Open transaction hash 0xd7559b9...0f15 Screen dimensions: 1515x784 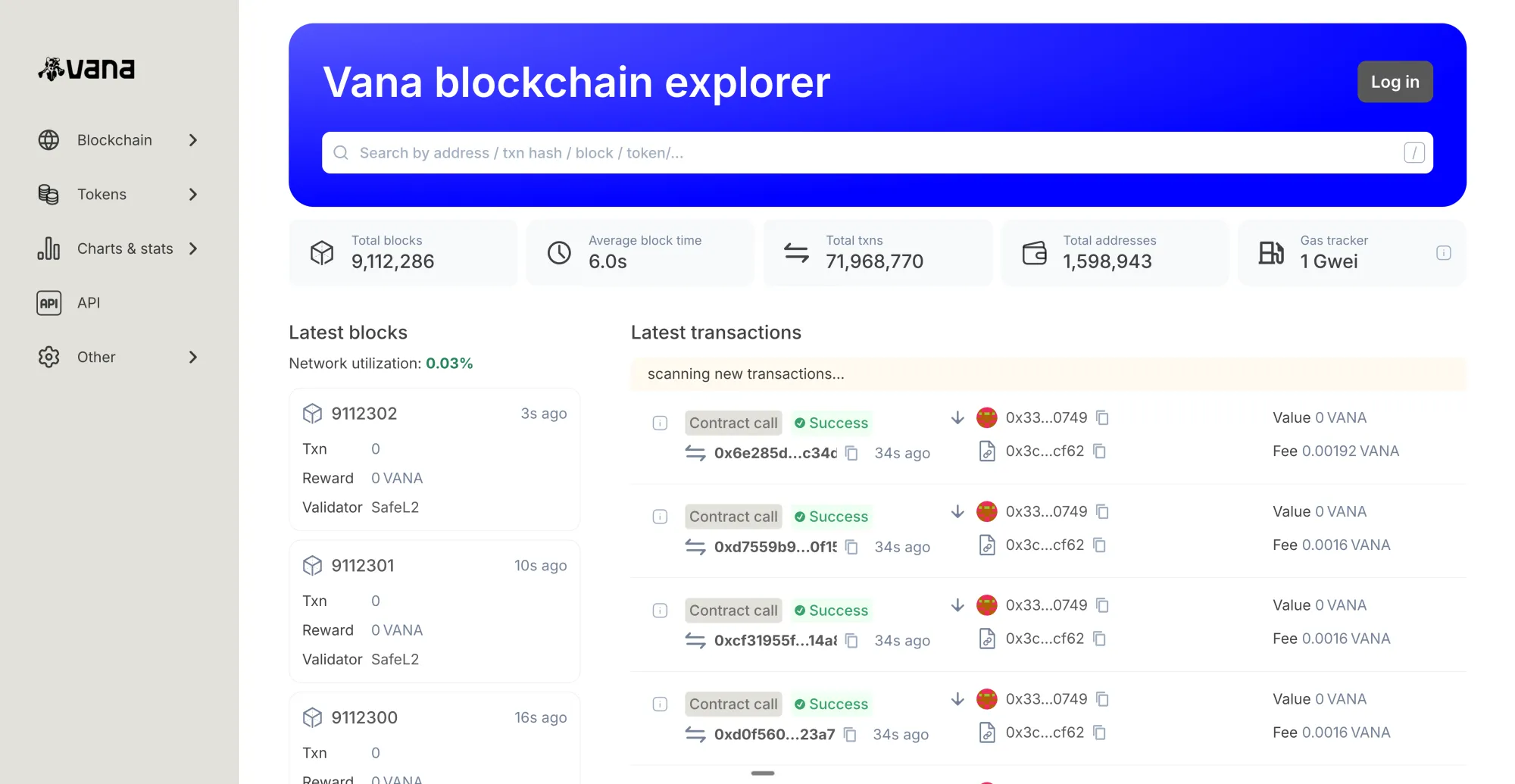click(x=775, y=547)
